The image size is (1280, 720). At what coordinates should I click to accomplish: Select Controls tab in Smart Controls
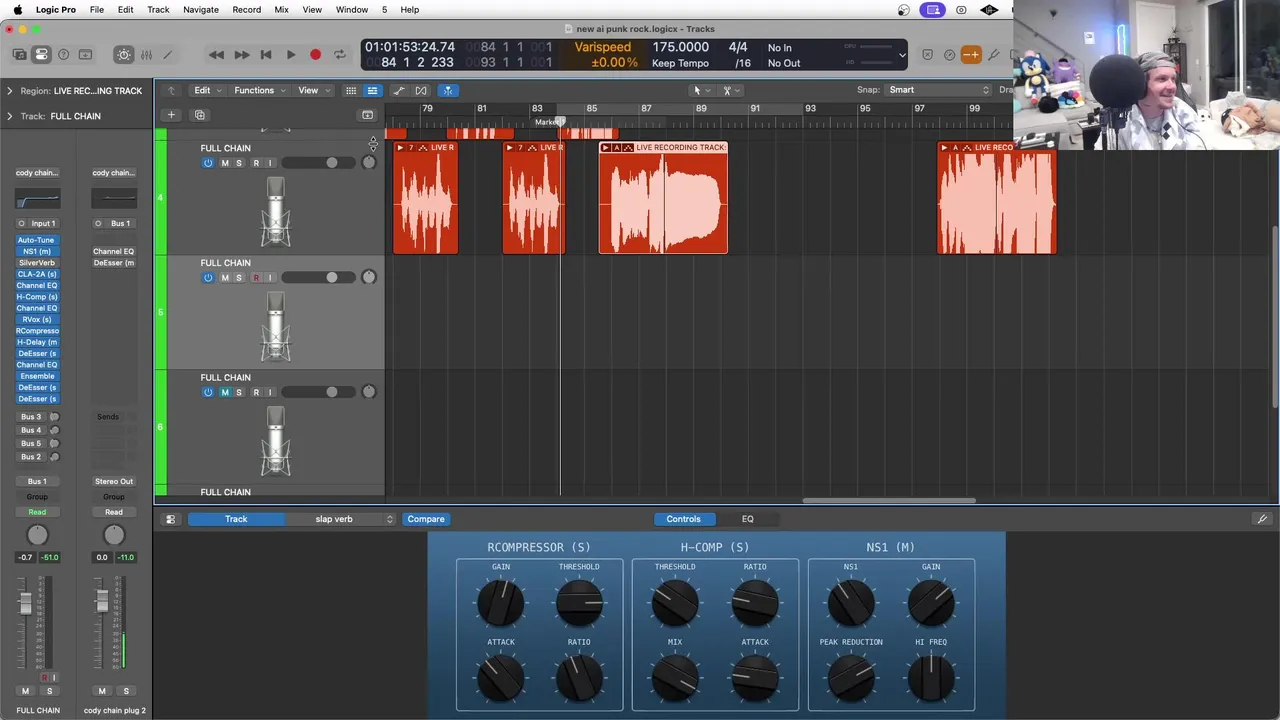[x=684, y=519]
